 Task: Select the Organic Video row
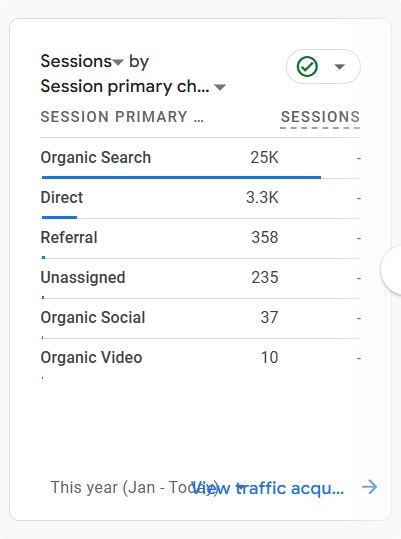pyautogui.click(x=201, y=359)
